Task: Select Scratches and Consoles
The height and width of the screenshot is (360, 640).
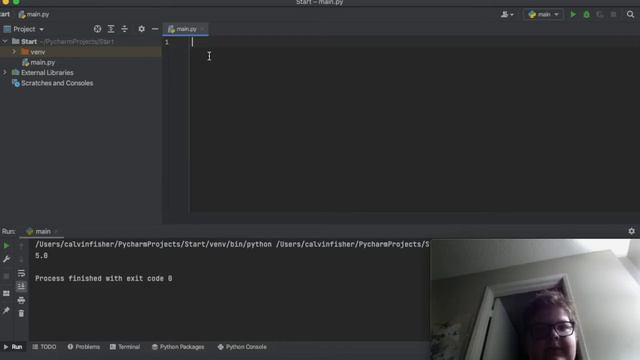Action: coord(57,83)
